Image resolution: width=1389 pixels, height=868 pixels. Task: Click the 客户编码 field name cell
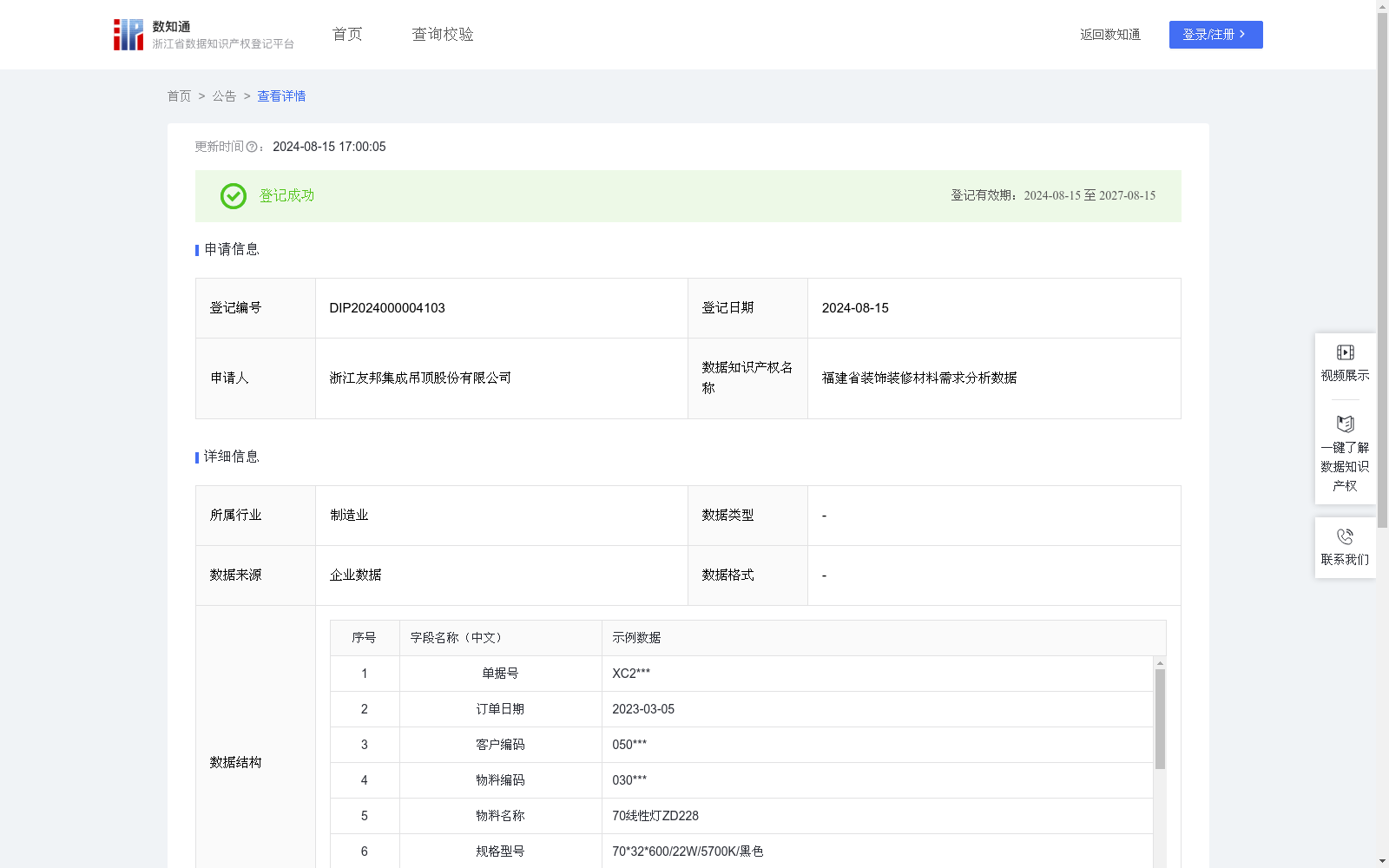click(501, 745)
